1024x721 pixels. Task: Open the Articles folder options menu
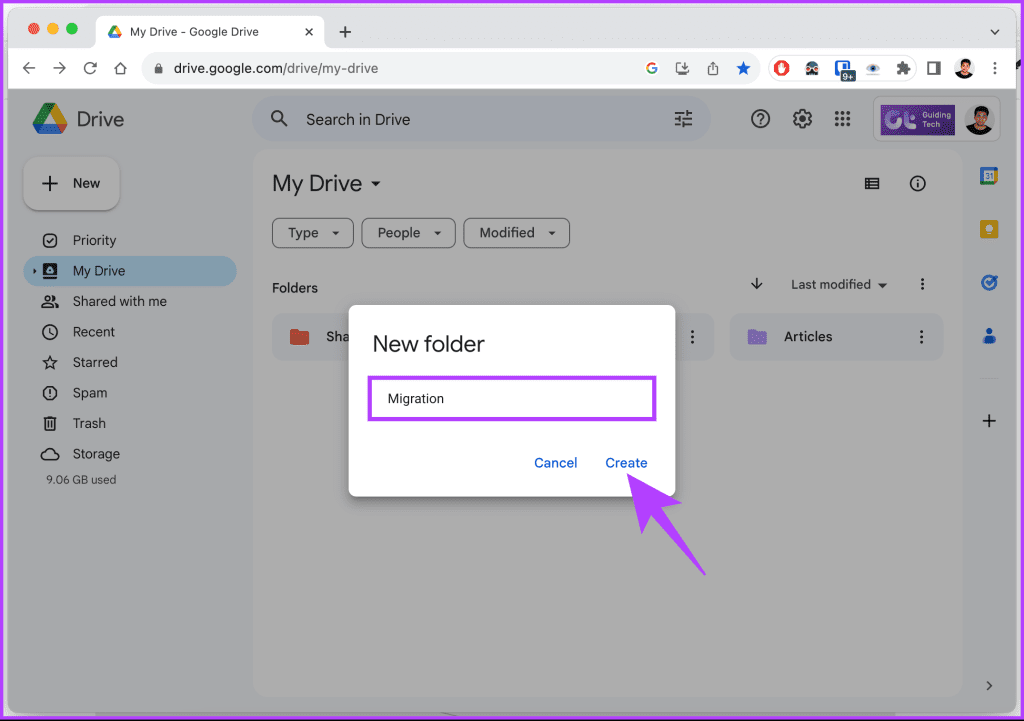[921, 336]
